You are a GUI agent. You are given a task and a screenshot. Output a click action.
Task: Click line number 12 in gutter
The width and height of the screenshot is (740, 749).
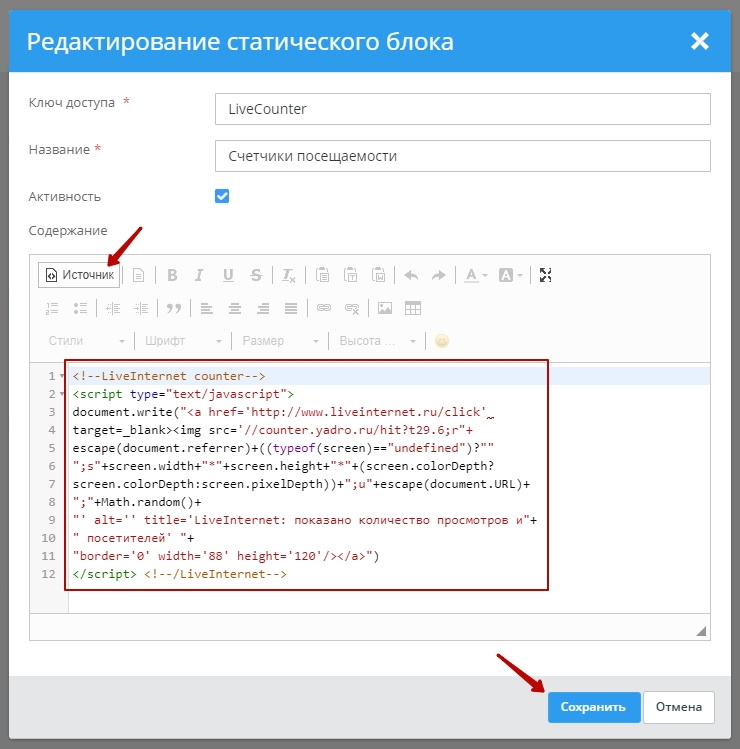coord(48,574)
